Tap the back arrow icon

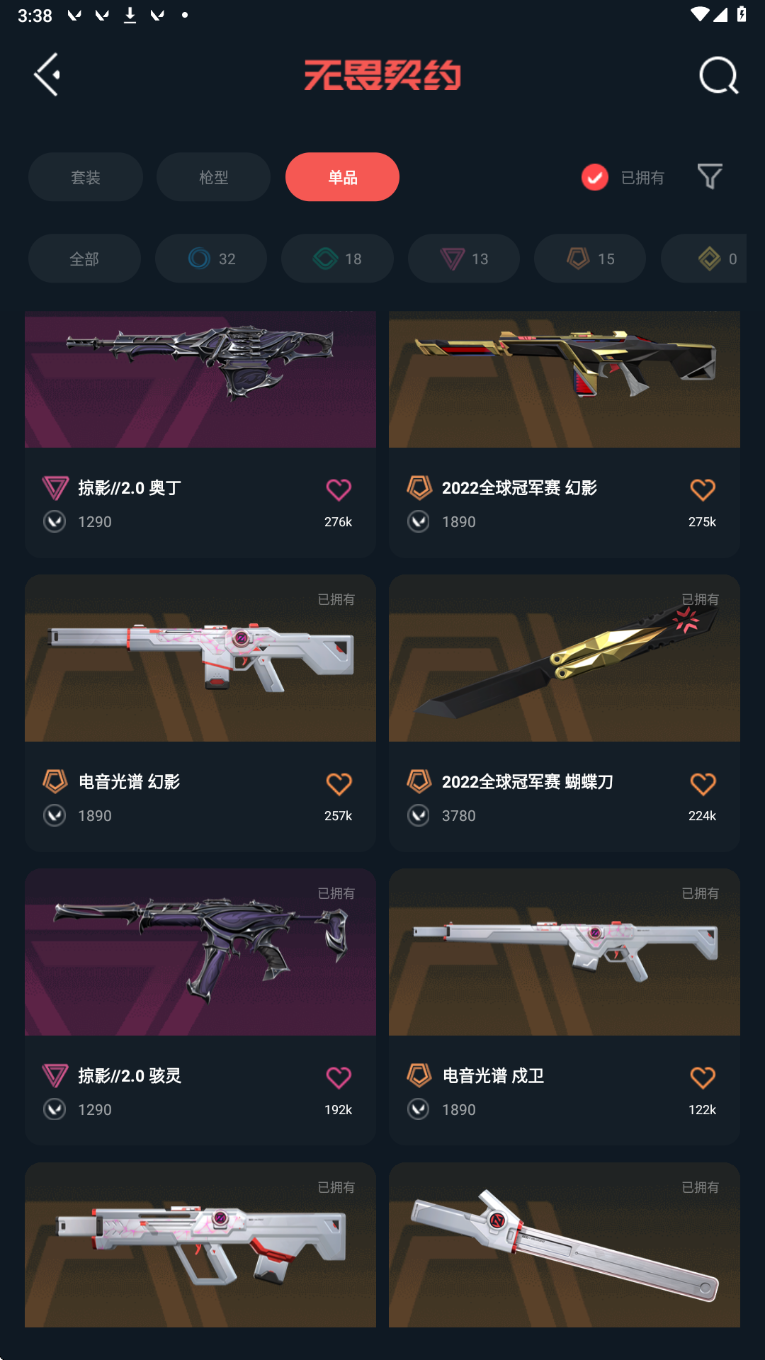47,75
